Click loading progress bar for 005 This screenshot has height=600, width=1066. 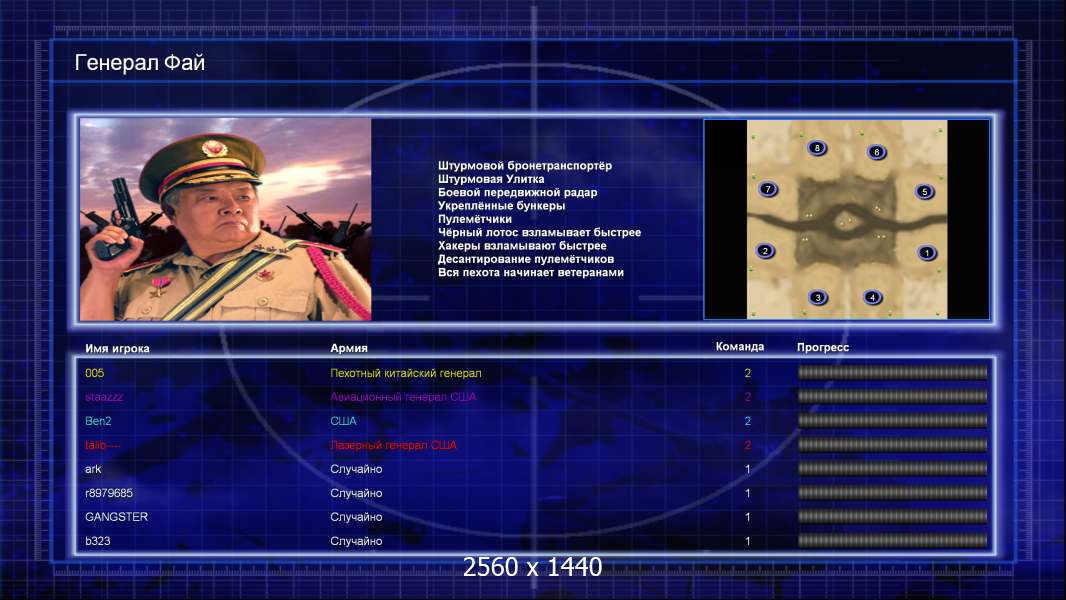pyautogui.click(x=893, y=372)
